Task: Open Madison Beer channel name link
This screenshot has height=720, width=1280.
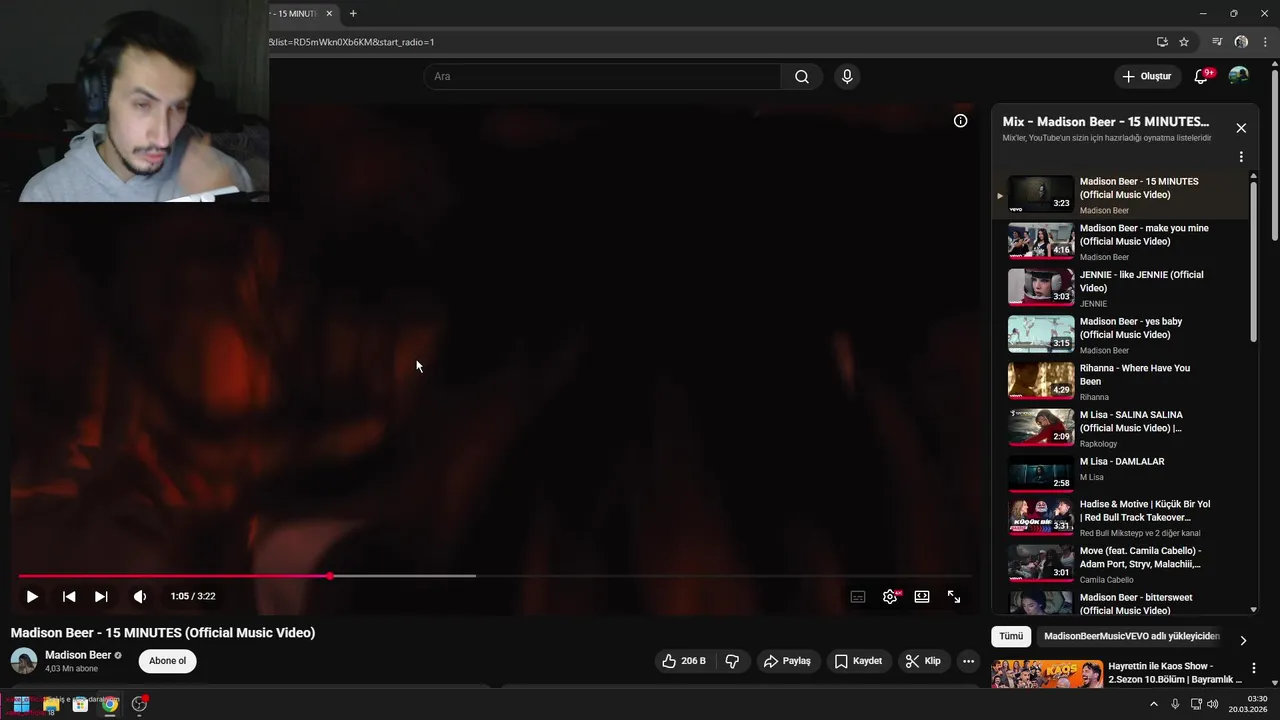Action: point(78,655)
